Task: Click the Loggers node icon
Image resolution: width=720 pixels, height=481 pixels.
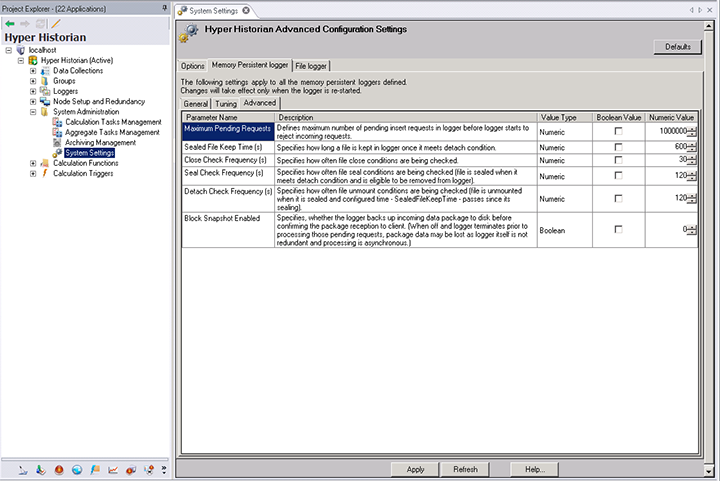Action: [45, 91]
